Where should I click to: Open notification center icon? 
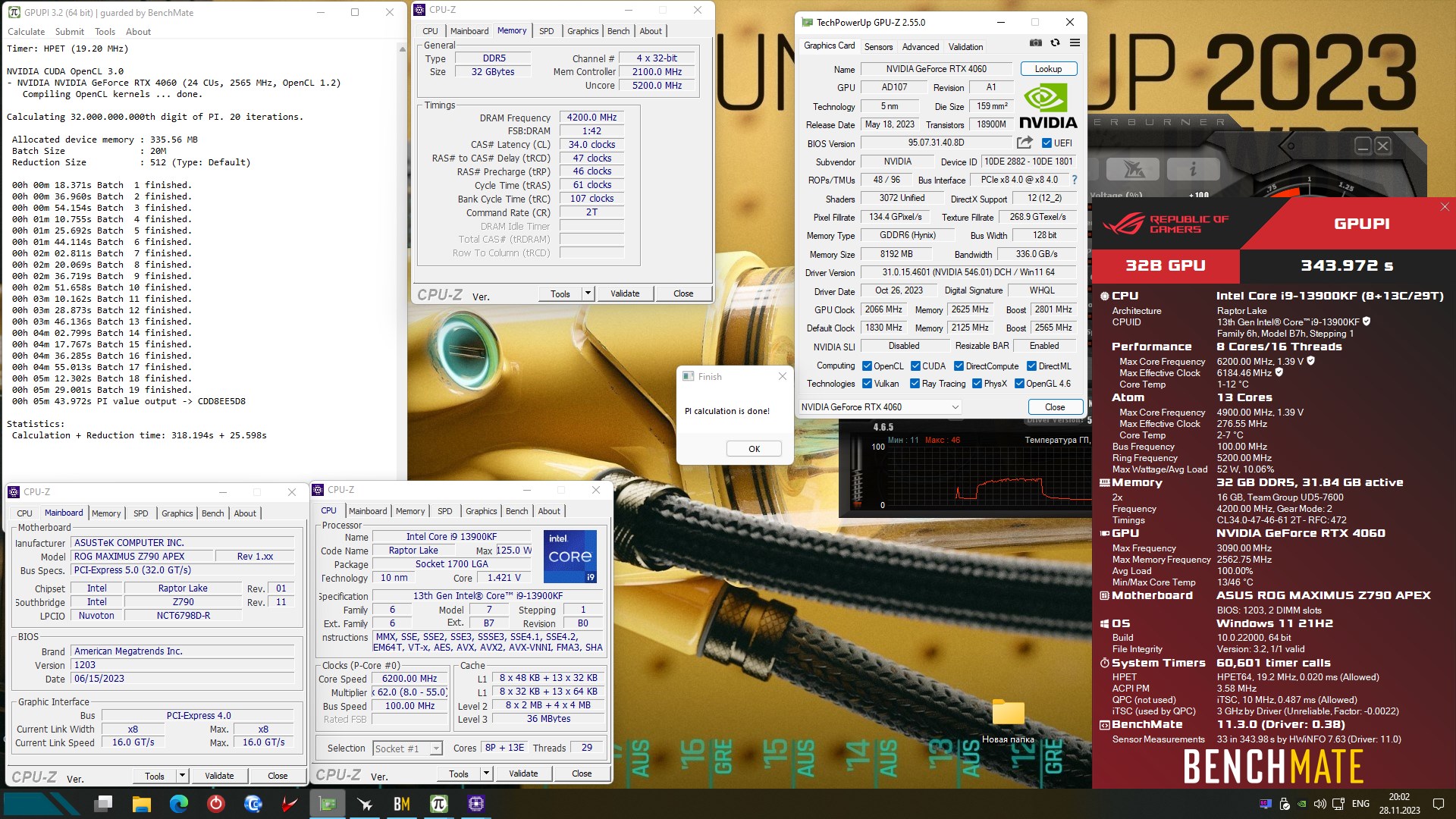[1439, 804]
